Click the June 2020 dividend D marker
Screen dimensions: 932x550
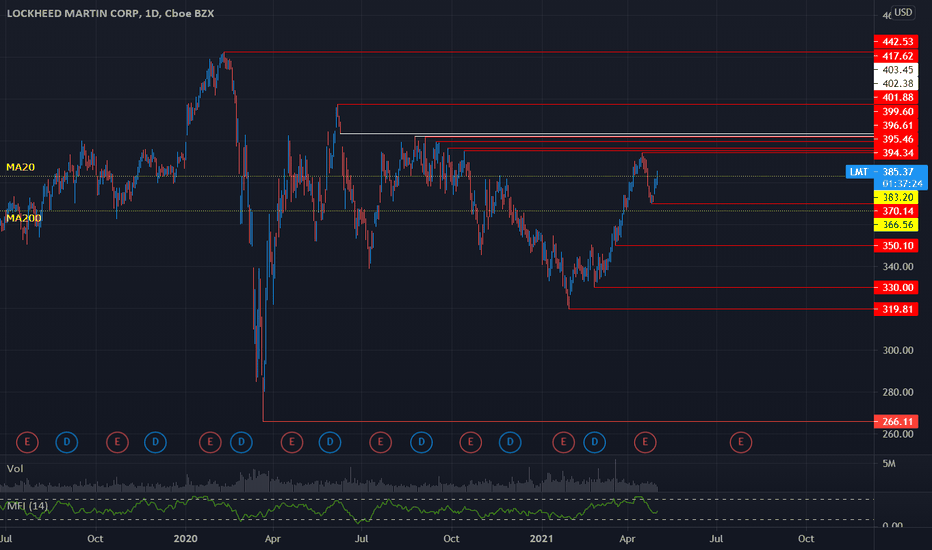[x=330, y=442]
